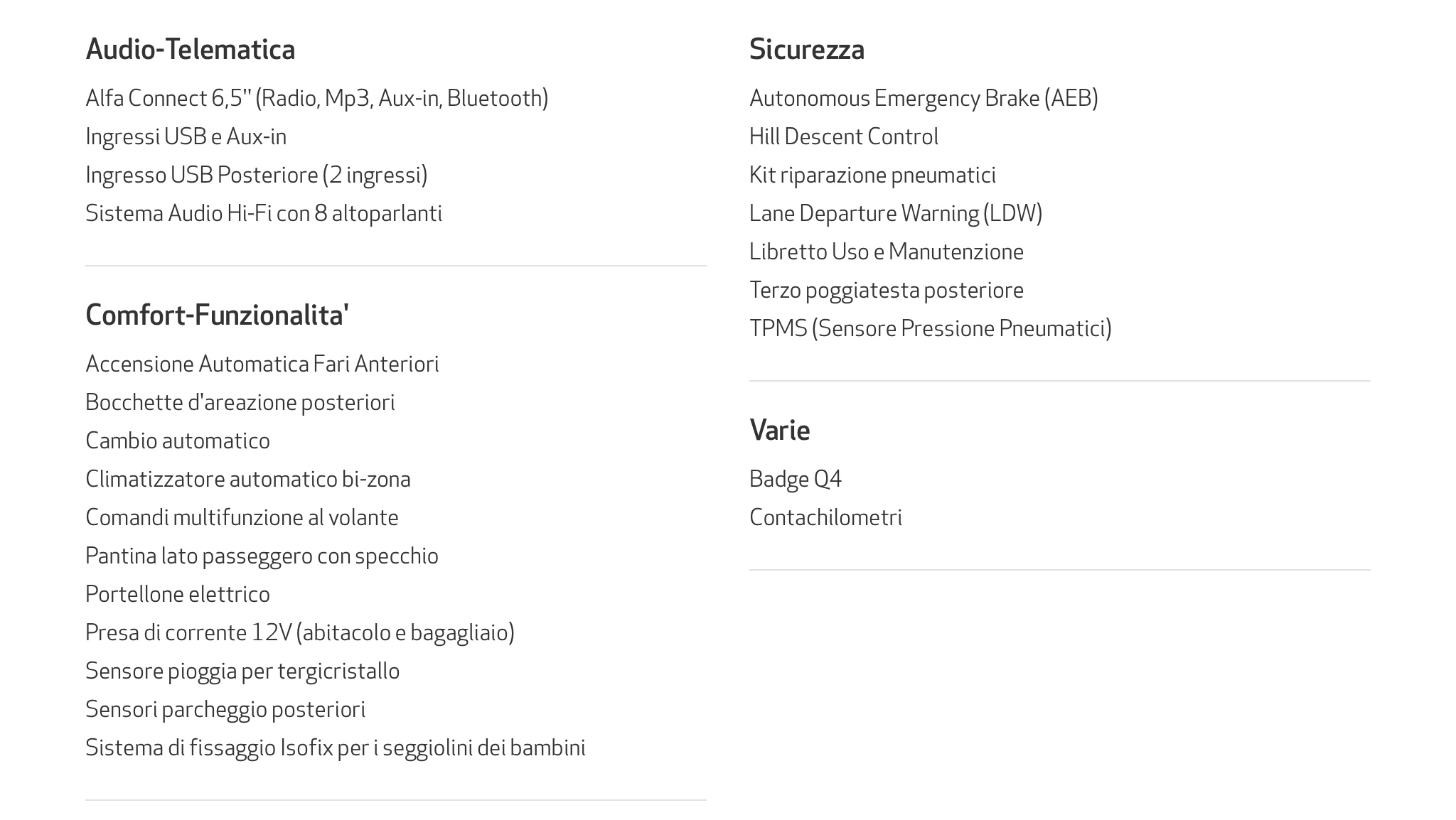The height and width of the screenshot is (820, 1456).
Task: Click Ingressi USB e Aux-in entry
Action: [186, 136]
